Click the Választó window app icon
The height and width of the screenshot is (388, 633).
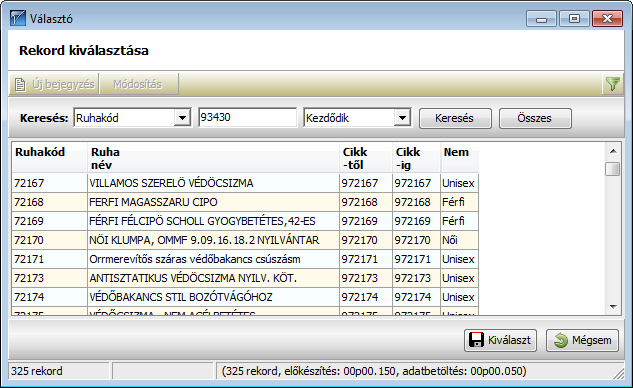(18, 19)
